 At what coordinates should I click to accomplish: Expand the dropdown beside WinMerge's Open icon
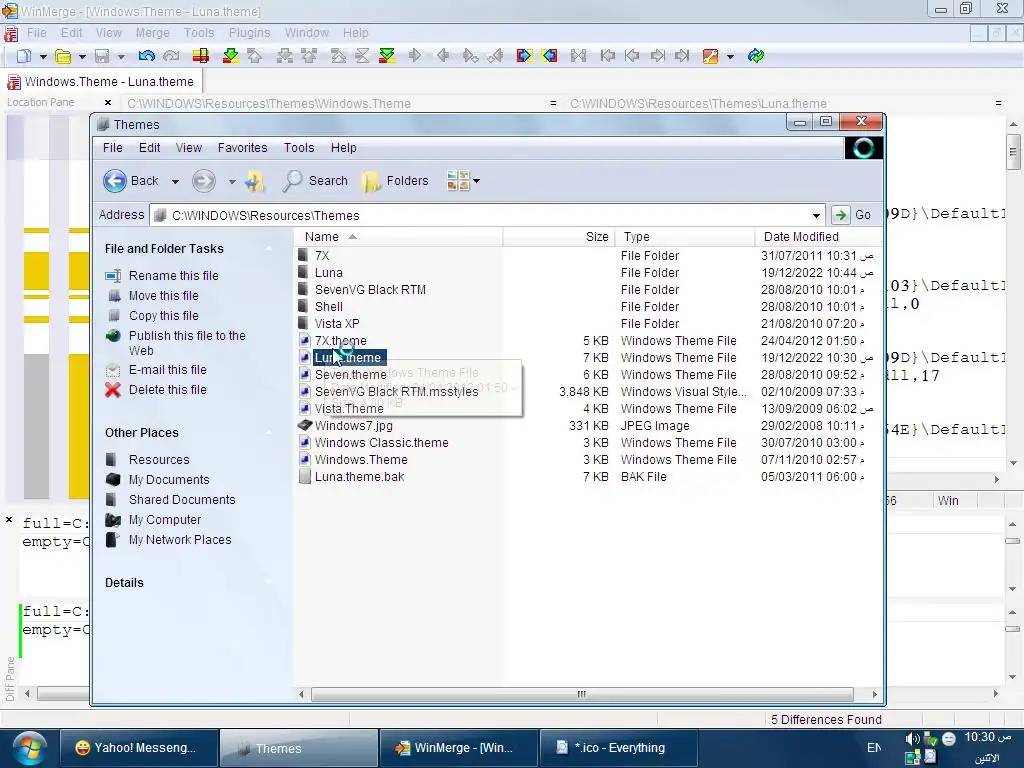(82, 57)
